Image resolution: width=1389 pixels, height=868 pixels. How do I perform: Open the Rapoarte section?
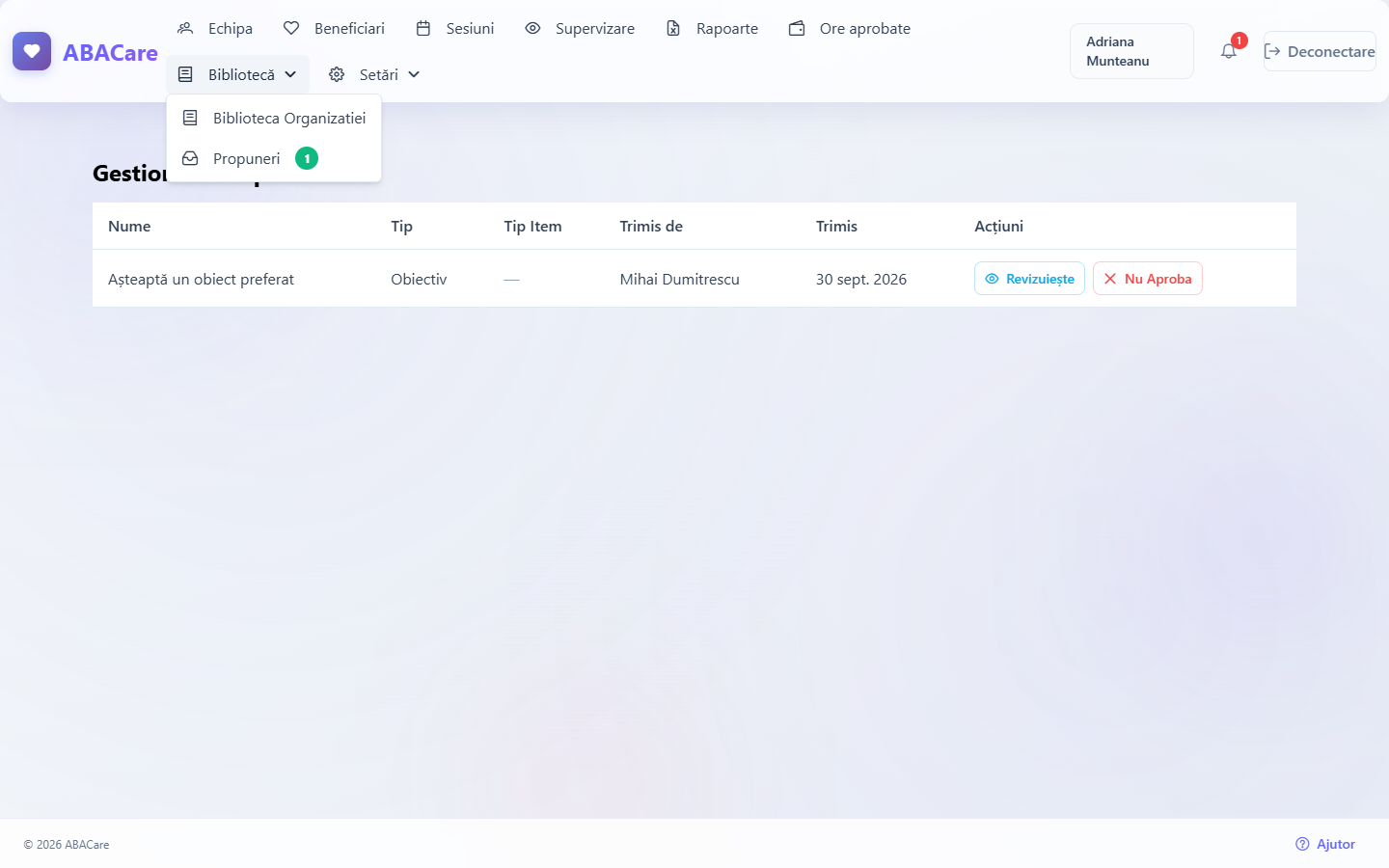click(x=712, y=28)
